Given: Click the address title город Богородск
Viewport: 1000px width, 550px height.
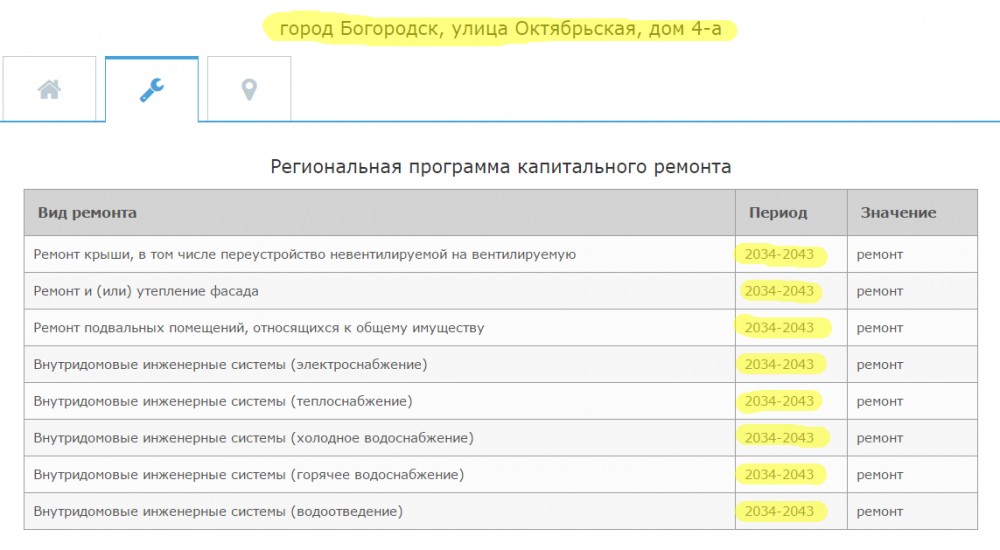Looking at the screenshot, I should click(x=500, y=29).
